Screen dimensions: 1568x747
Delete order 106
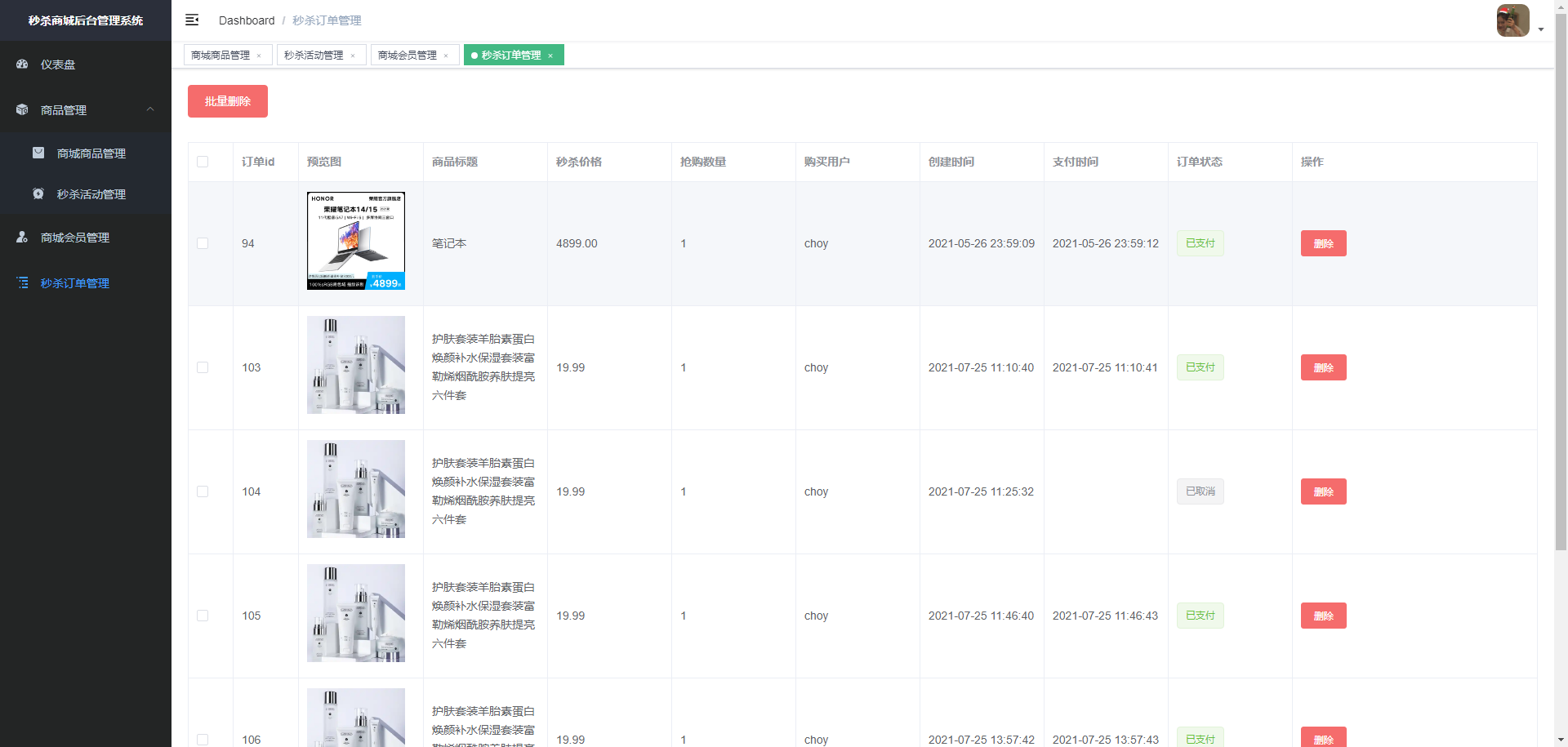(x=1323, y=737)
